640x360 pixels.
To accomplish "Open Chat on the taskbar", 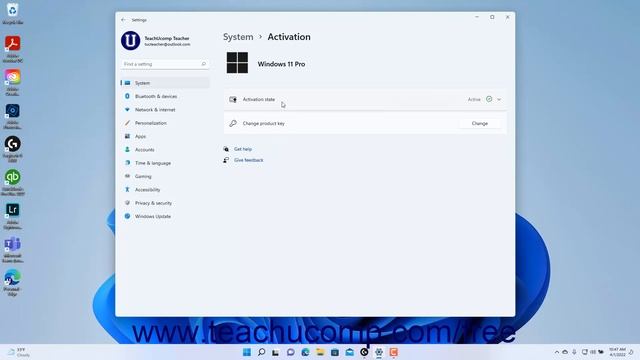I will (x=291, y=352).
